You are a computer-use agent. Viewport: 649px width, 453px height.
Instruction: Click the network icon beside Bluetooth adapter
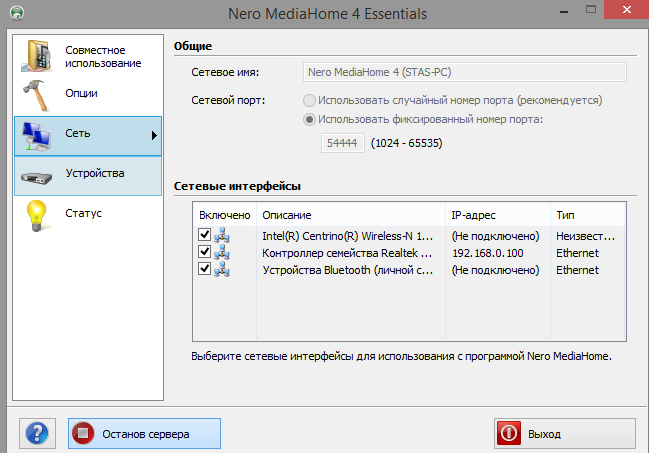[x=222, y=270]
